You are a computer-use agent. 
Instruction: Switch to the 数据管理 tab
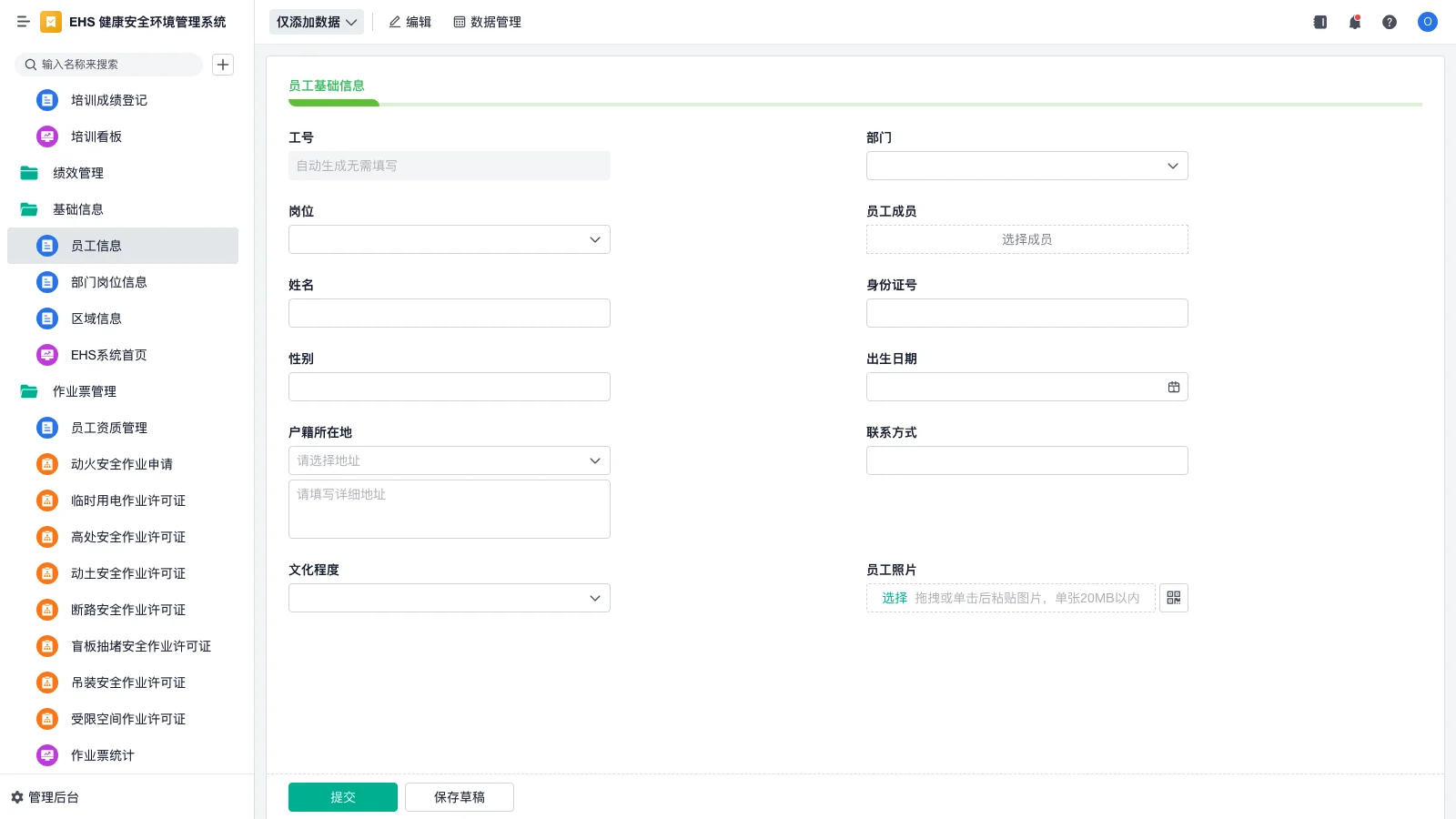click(488, 22)
